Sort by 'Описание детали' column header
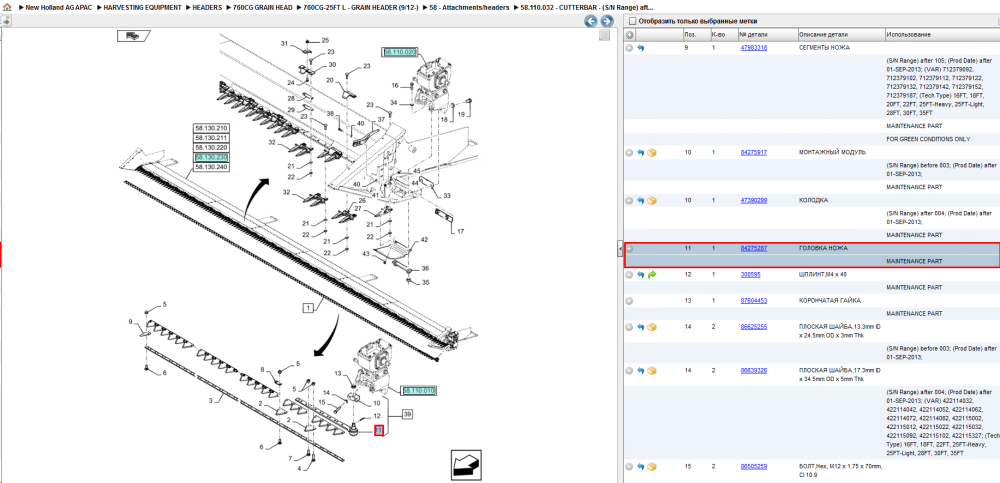 click(x=841, y=34)
